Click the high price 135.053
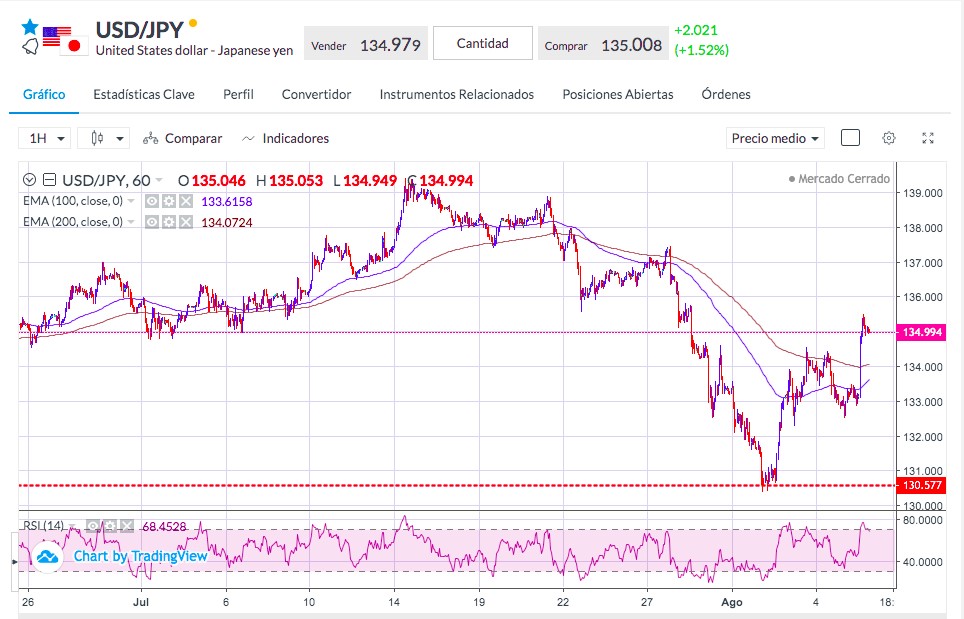Screen dimensions: 964x619 tap(296, 181)
